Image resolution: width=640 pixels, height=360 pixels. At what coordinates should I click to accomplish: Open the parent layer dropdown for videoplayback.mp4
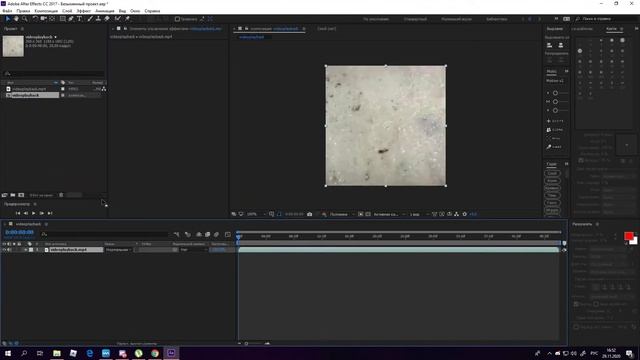click(194, 249)
